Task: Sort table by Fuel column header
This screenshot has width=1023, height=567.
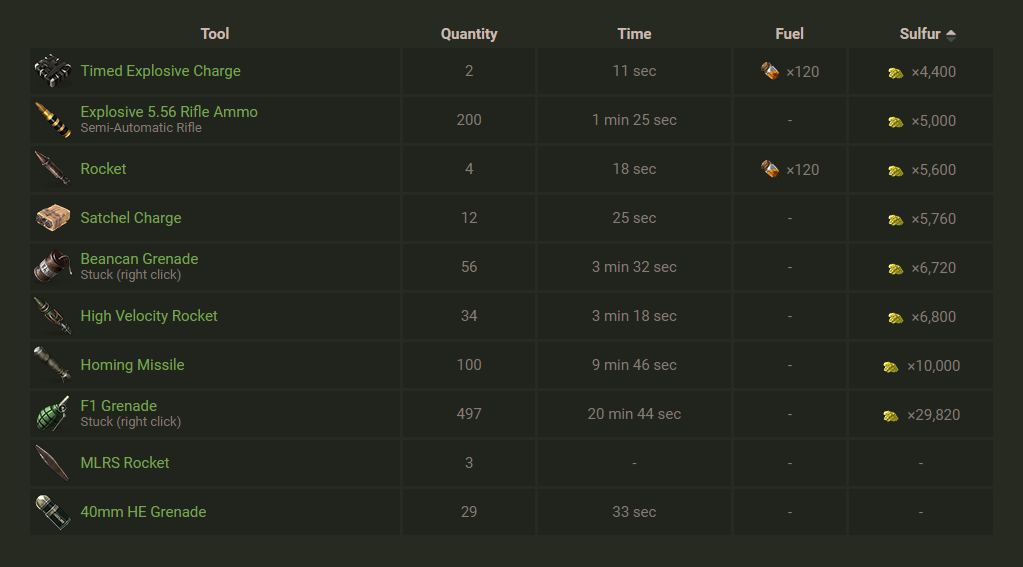Action: tap(789, 34)
